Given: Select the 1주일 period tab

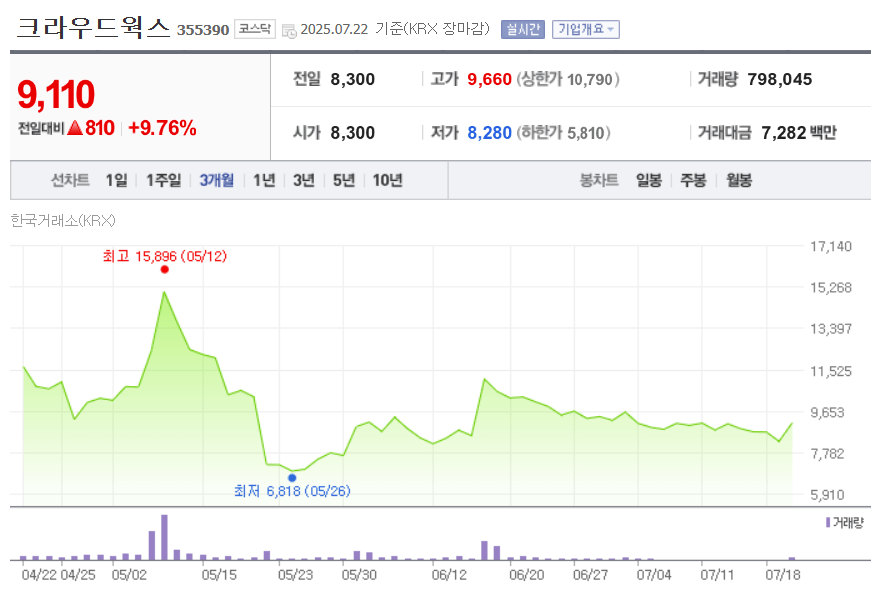Looking at the screenshot, I should coord(163,179).
